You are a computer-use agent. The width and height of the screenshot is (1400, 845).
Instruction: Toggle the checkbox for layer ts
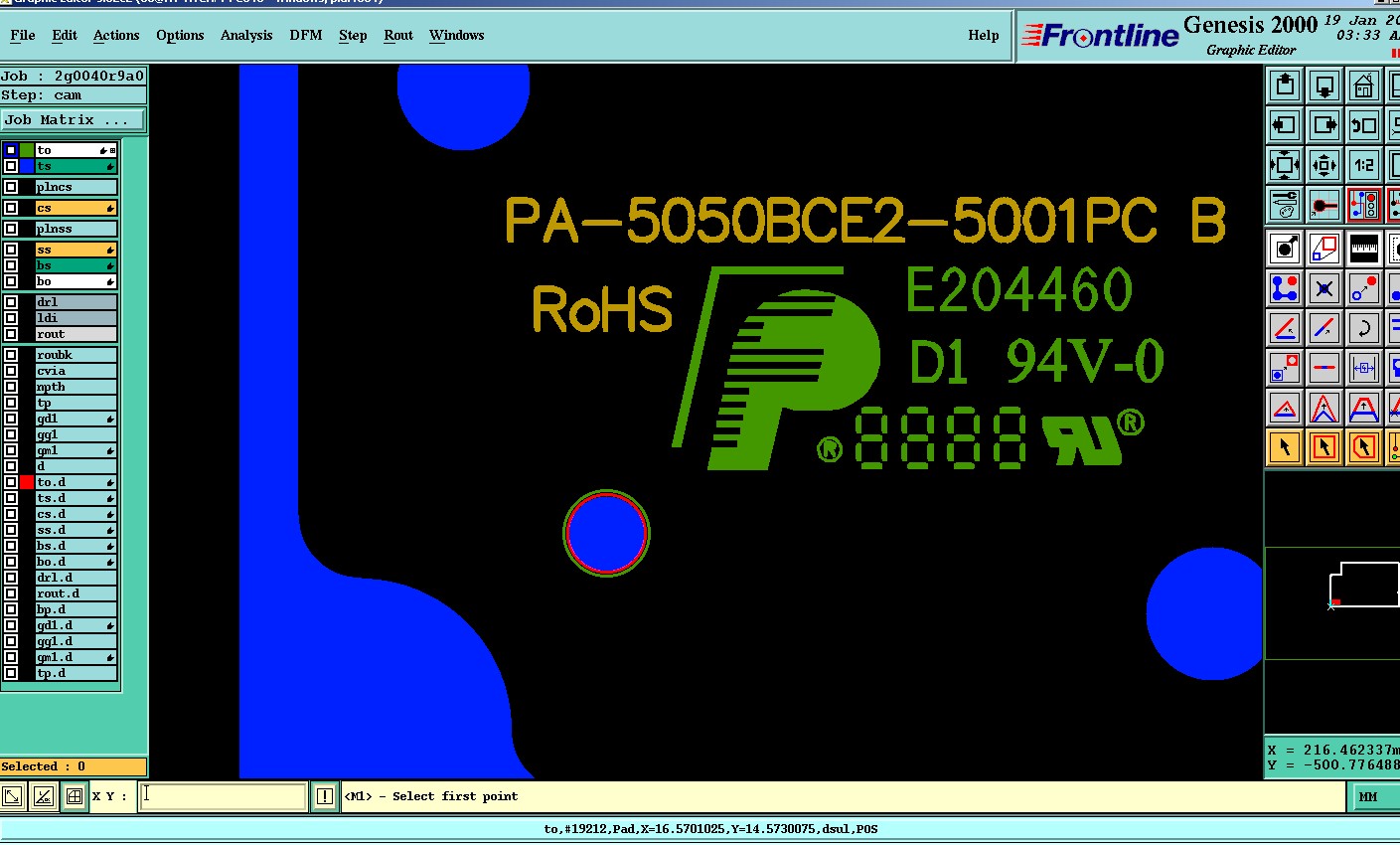click(x=11, y=166)
